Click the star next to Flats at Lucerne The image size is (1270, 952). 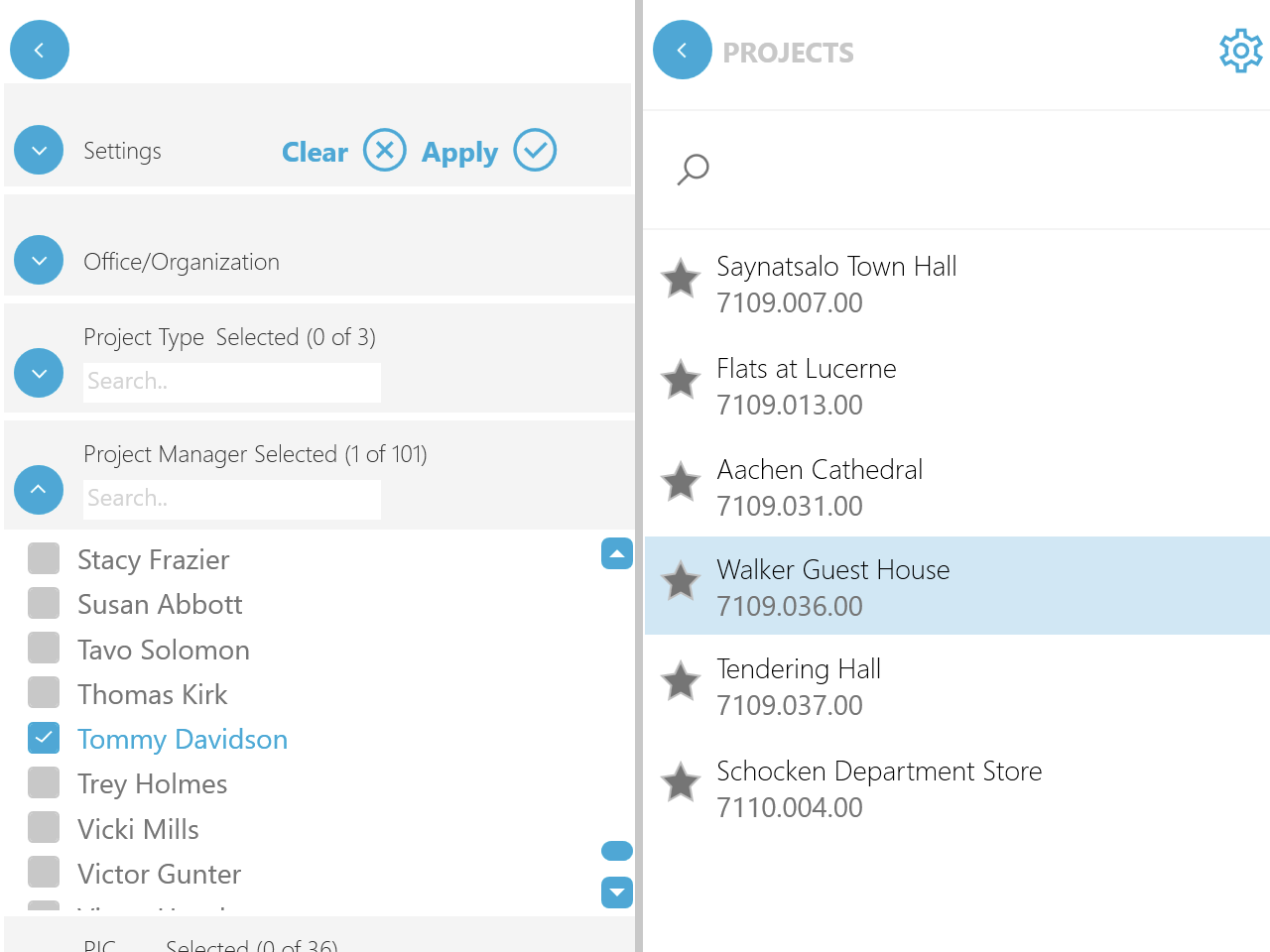pos(681,380)
